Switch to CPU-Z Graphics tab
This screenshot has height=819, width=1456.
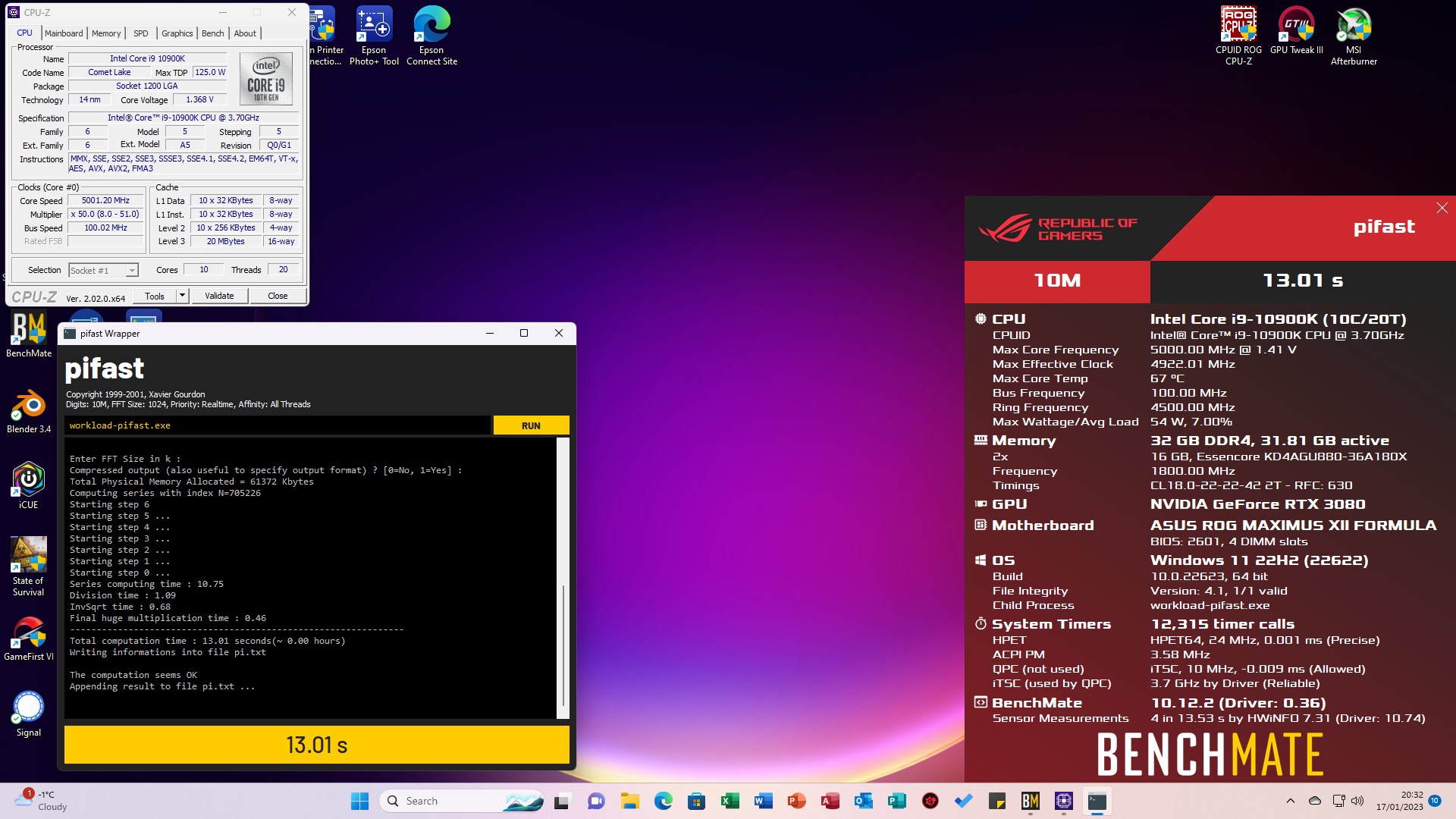point(177,33)
